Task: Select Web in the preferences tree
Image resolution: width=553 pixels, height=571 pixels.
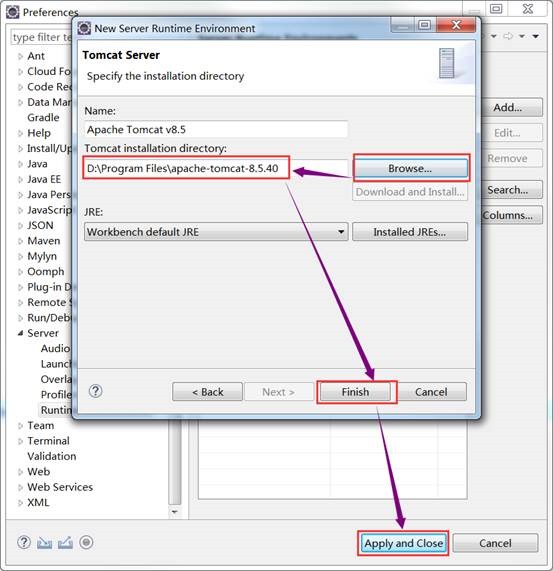Action: (39, 472)
